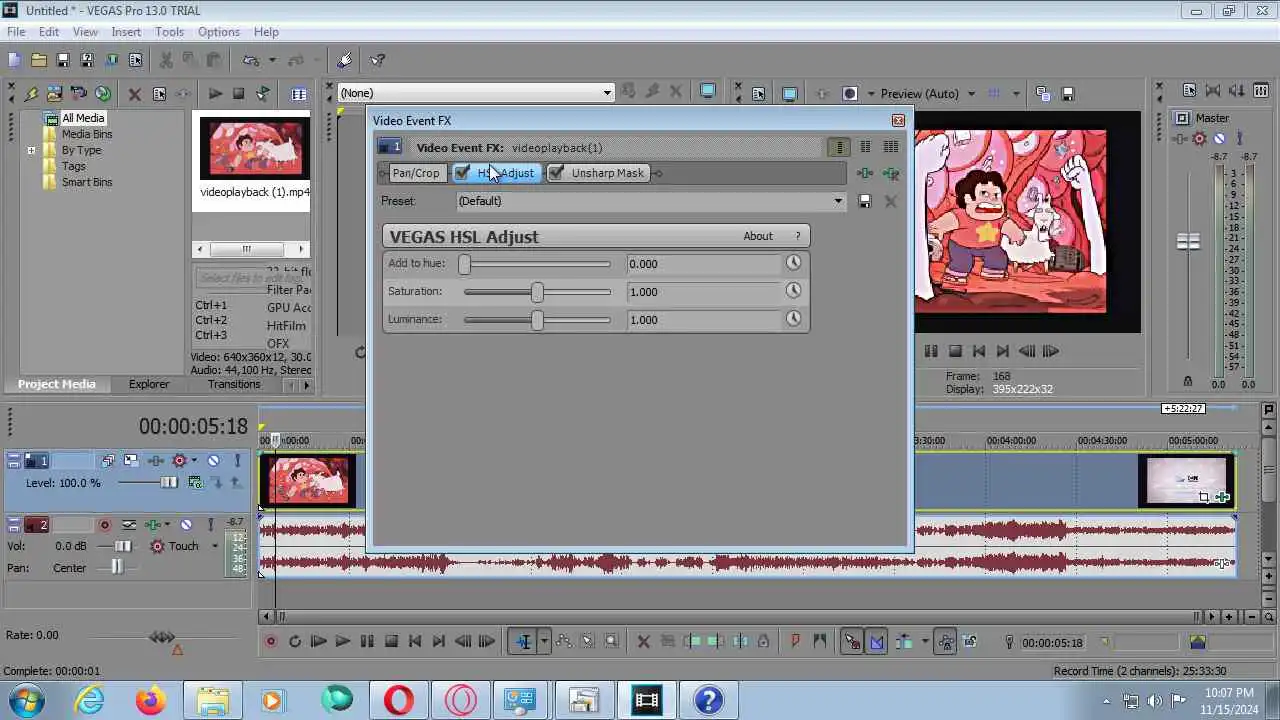The height and width of the screenshot is (720, 1280).
Task: Select the Media Bins folder
Action: coord(87,134)
